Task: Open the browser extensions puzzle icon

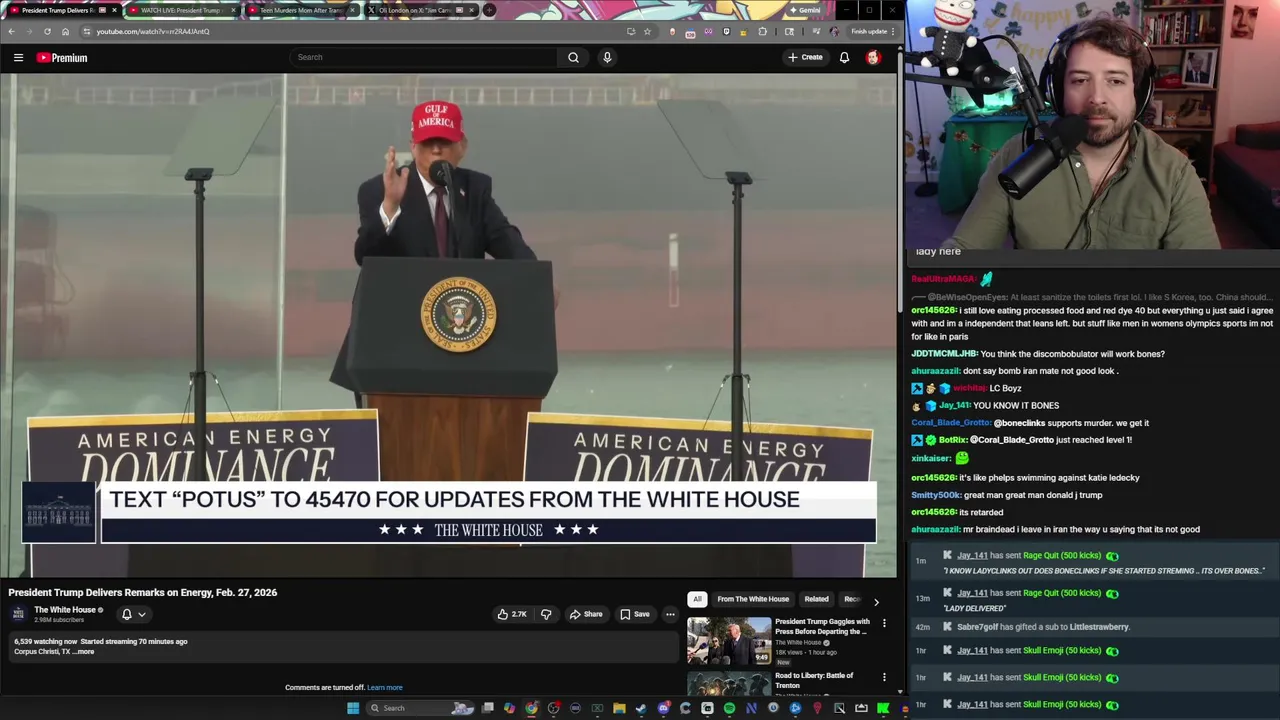Action: click(x=763, y=31)
